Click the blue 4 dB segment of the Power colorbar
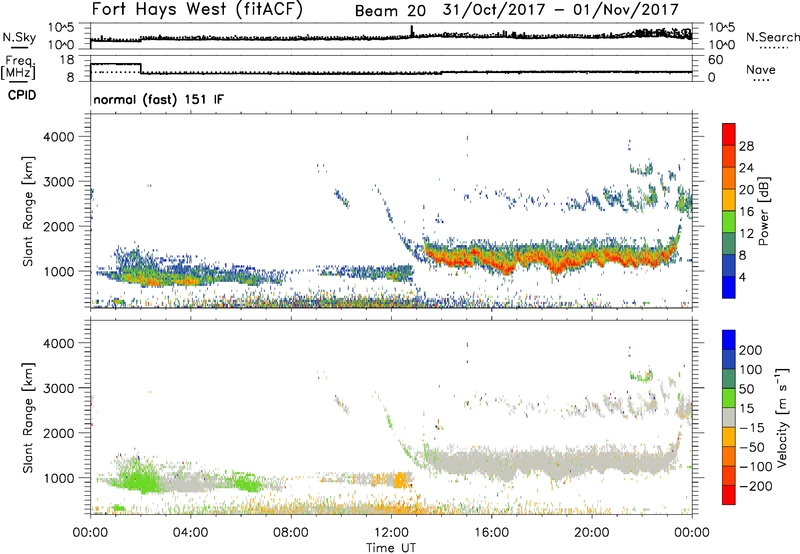The image size is (800, 554). pyautogui.click(x=729, y=287)
